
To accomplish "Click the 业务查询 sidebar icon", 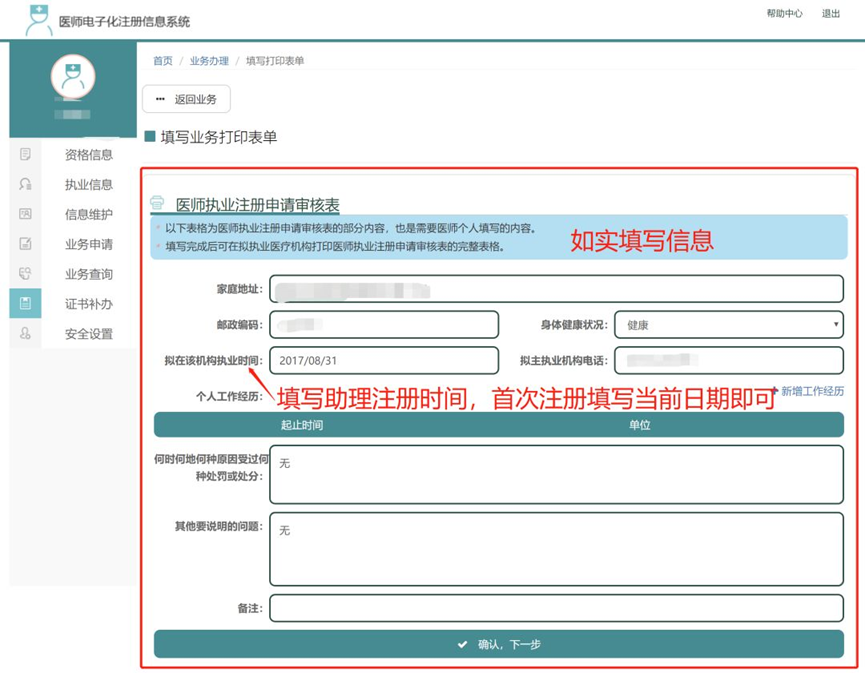I will (x=25, y=274).
